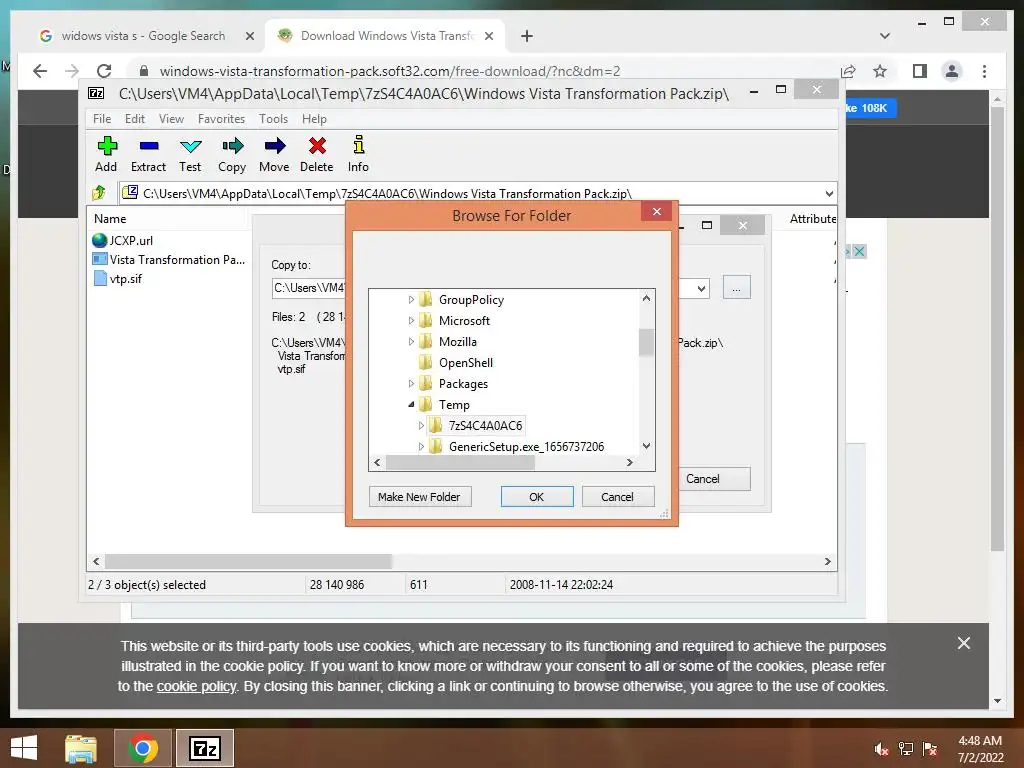Image resolution: width=1024 pixels, height=768 pixels.
Task: Expand the Microsoft folder node
Action: (411, 321)
